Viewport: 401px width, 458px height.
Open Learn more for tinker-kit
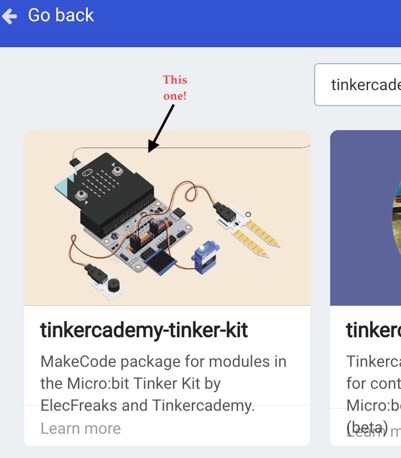pos(80,428)
